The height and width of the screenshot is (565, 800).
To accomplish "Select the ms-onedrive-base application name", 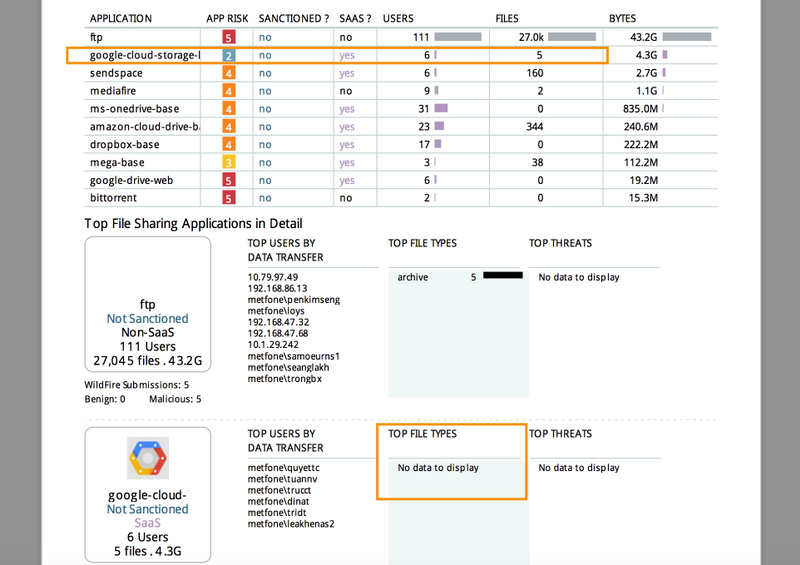I will pos(135,109).
